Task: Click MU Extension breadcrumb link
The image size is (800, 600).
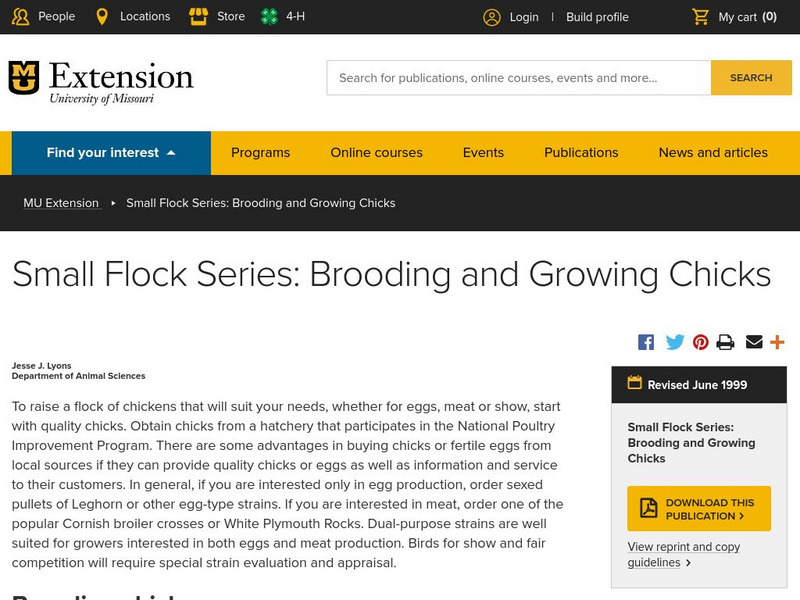Action: pos(61,203)
